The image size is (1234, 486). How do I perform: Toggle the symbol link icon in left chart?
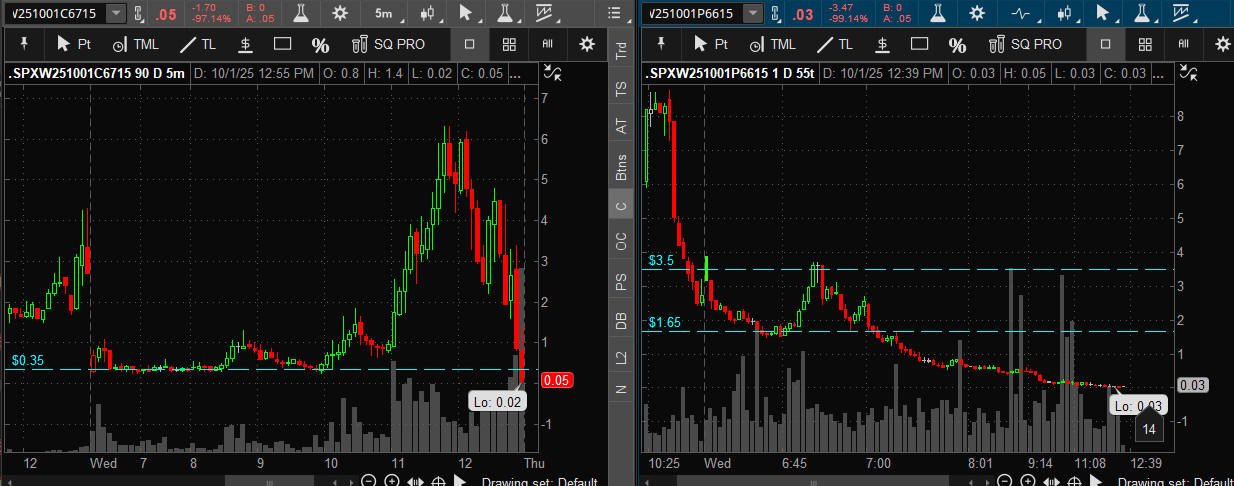[138, 14]
